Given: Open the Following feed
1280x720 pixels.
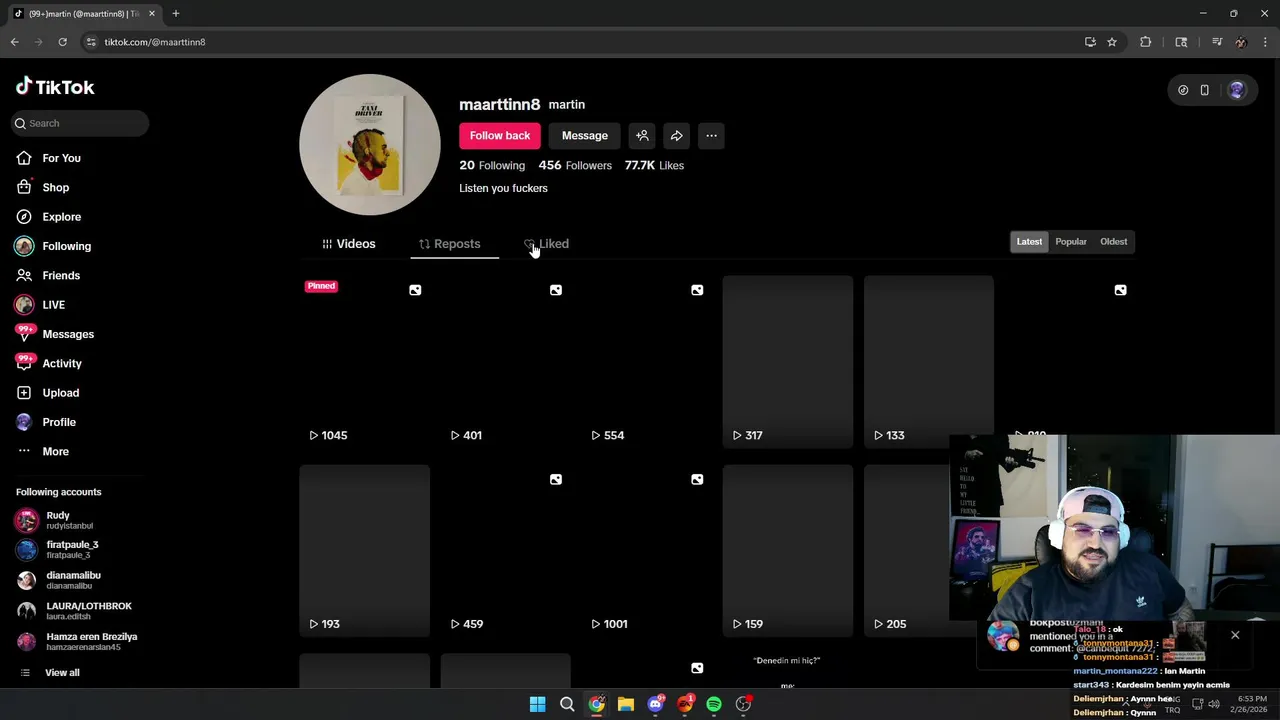Looking at the screenshot, I should (53, 246).
